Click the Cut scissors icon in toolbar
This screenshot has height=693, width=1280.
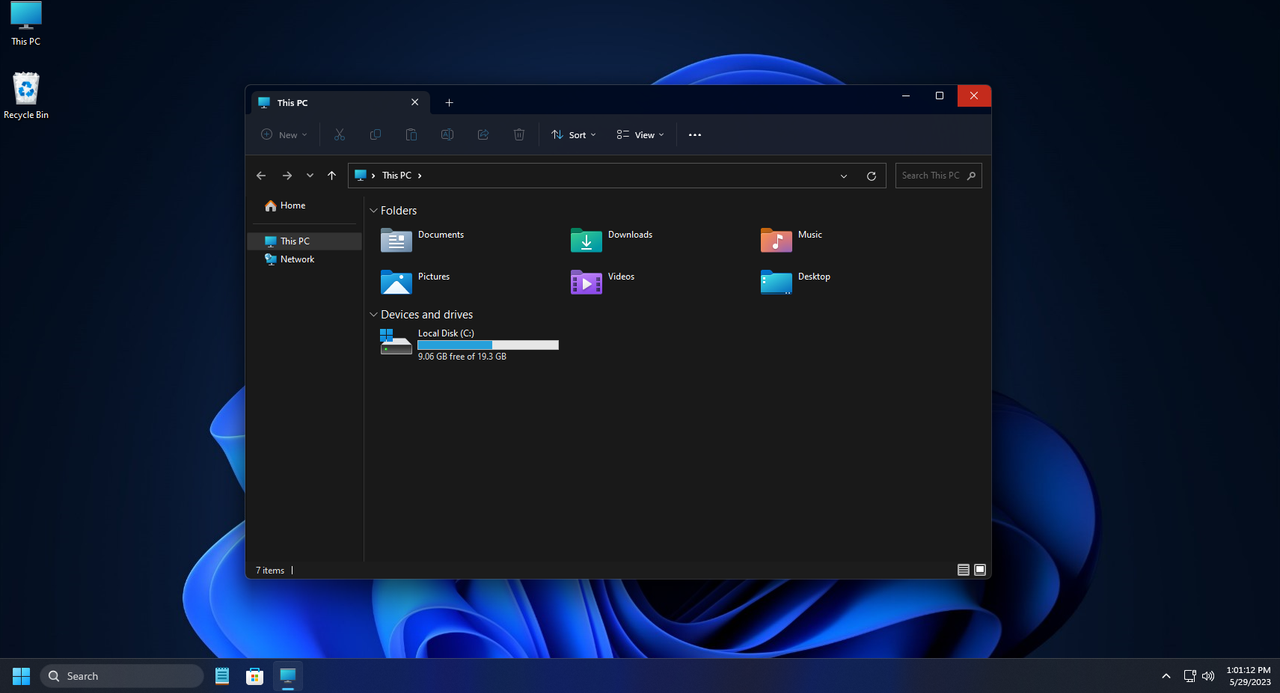339,135
